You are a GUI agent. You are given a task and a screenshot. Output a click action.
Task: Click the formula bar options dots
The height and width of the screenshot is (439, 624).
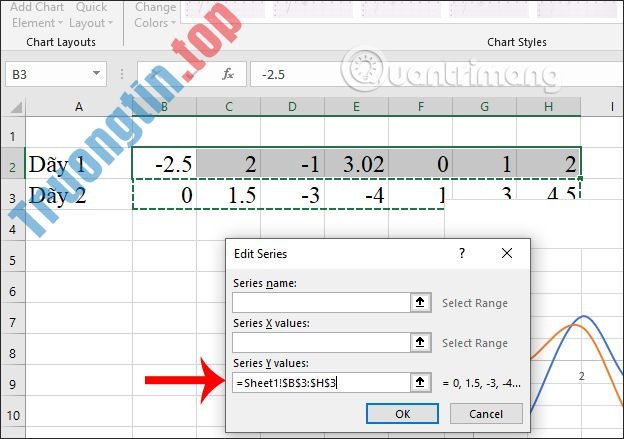tap(122, 74)
